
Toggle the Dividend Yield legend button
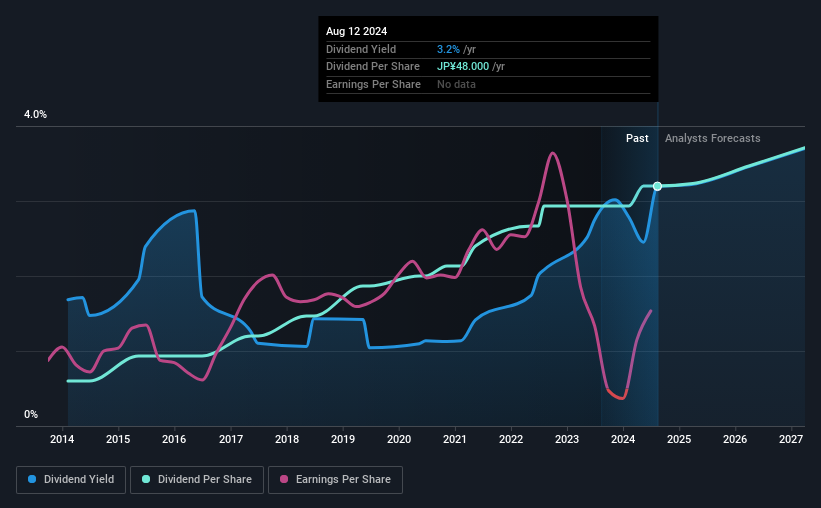click(x=71, y=480)
